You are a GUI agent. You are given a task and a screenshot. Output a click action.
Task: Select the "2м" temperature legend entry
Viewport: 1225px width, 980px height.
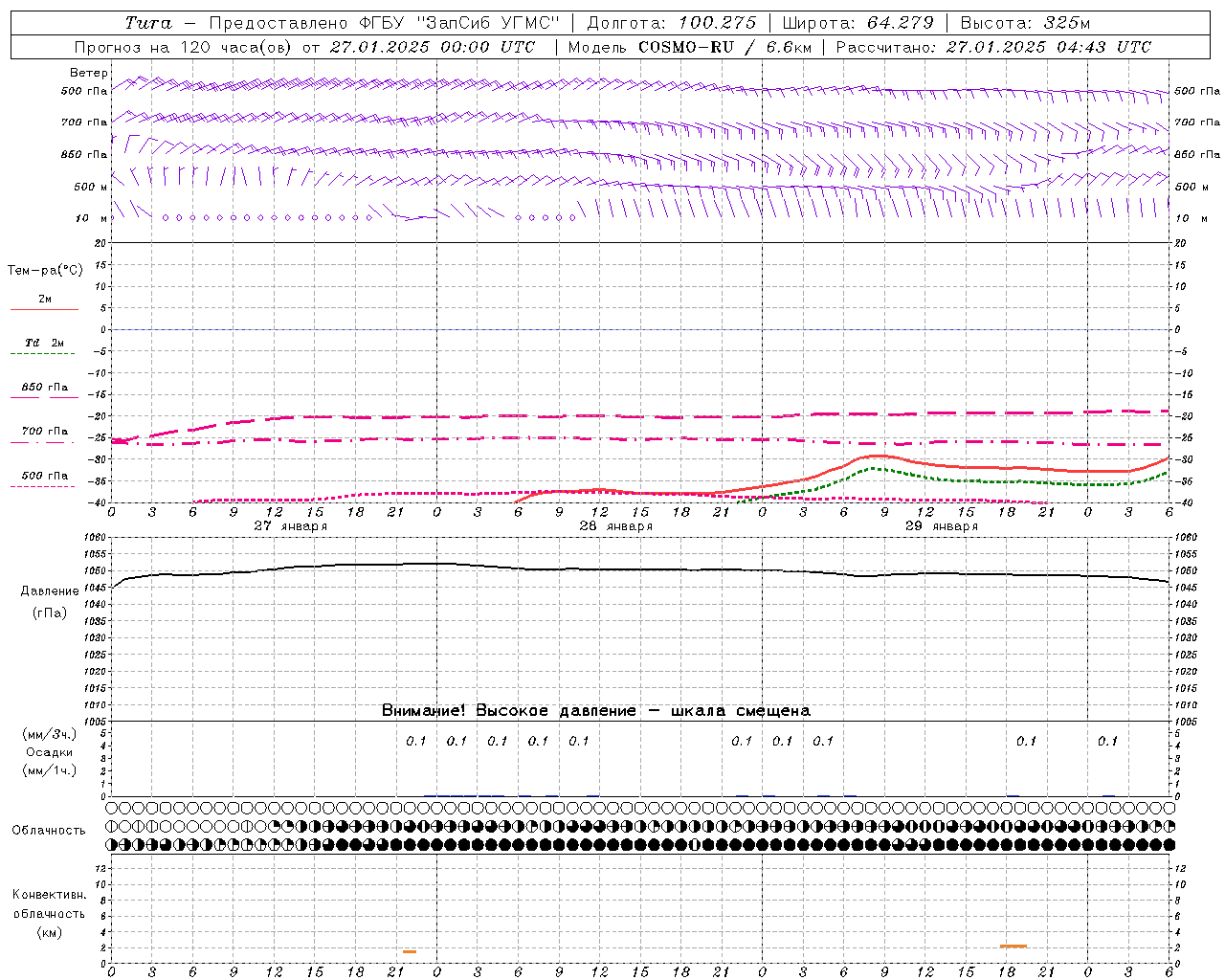click(45, 300)
